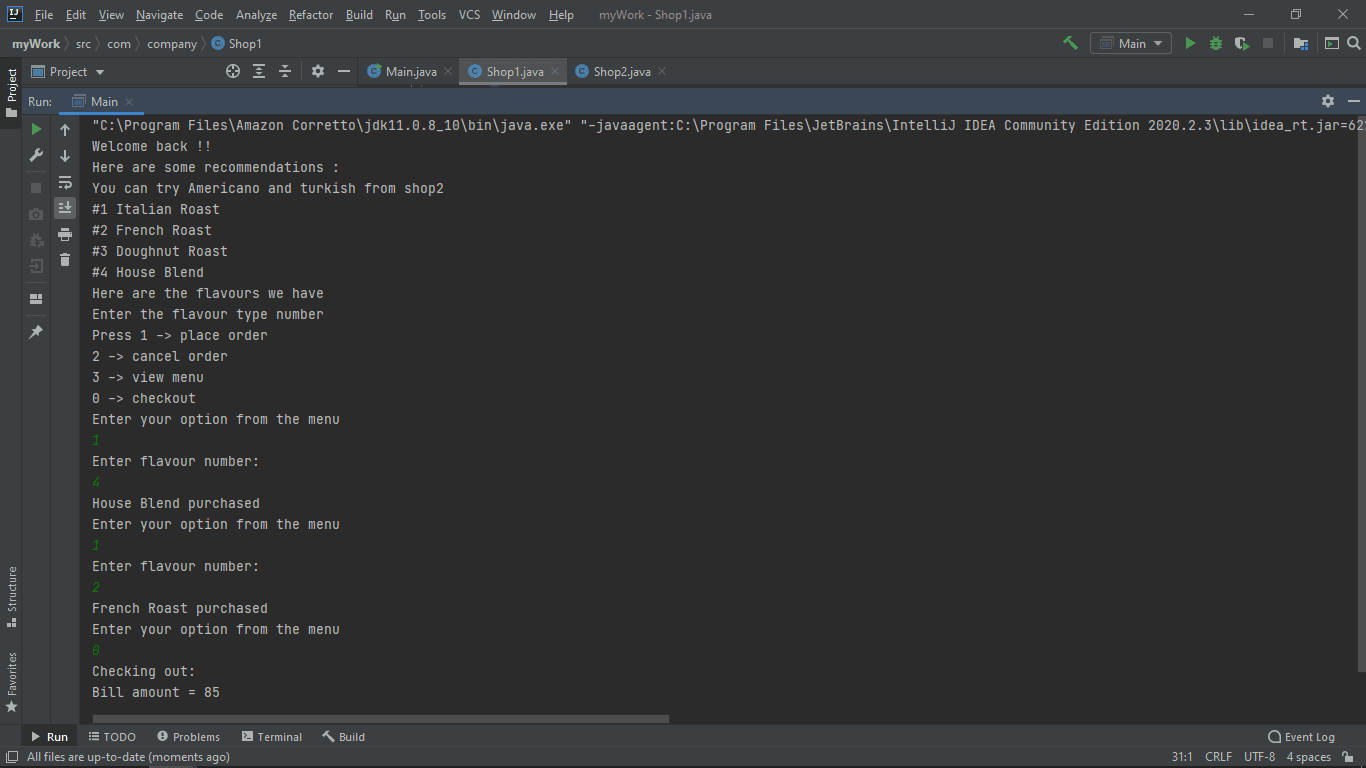The height and width of the screenshot is (768, 1366).
Task: Open the TODO tool window
Action: click(113, 737)
